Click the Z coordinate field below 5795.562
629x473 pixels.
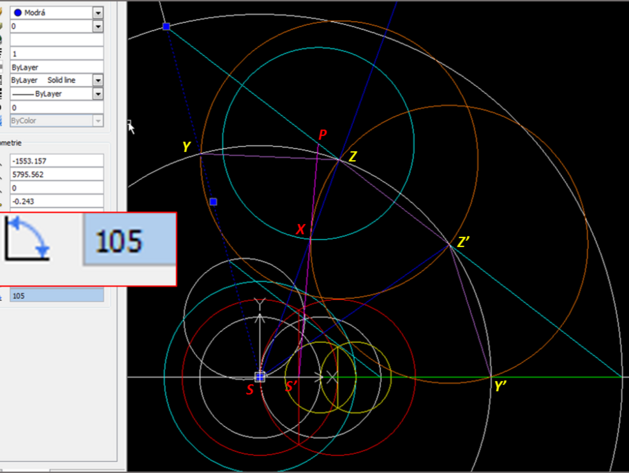coord(57,188)
